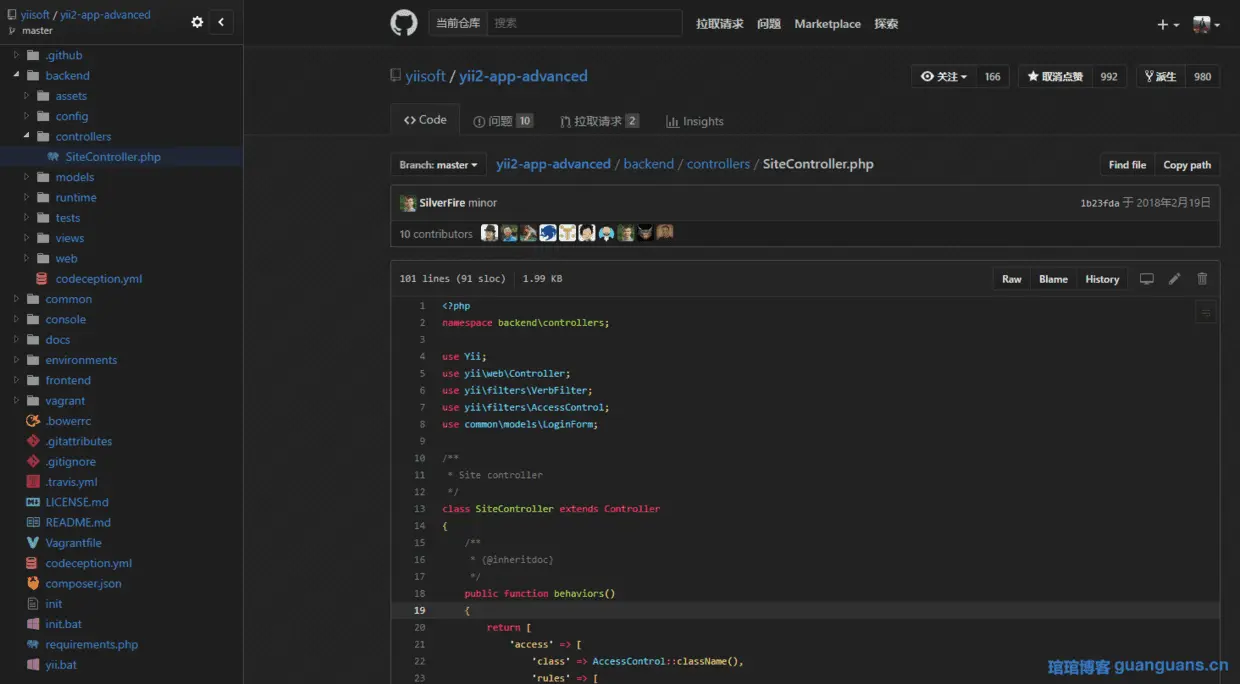Open user avatar menu
Screen dimensions: 1240x684
point(1206,24)
